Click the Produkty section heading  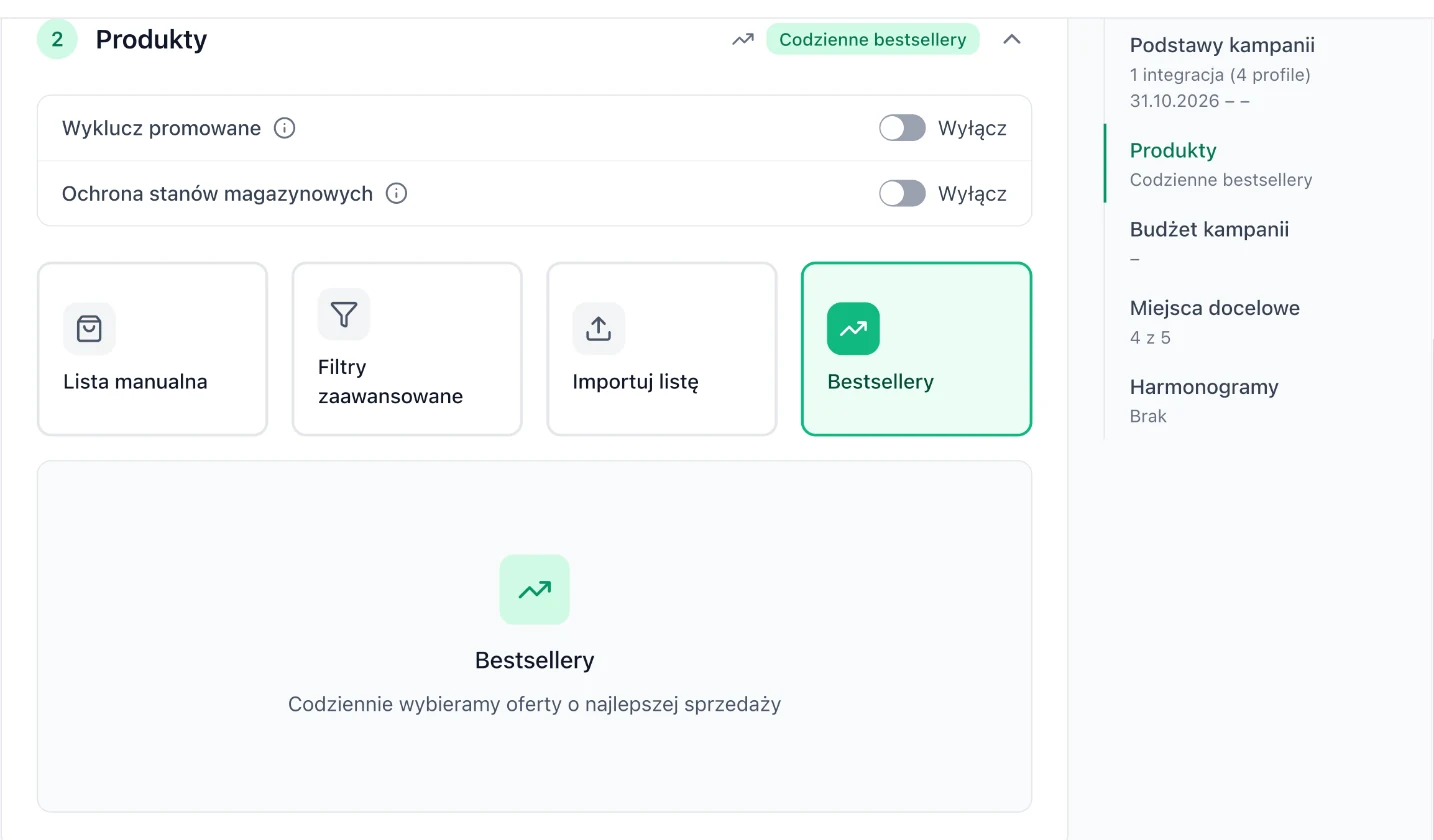click(151, 40)
